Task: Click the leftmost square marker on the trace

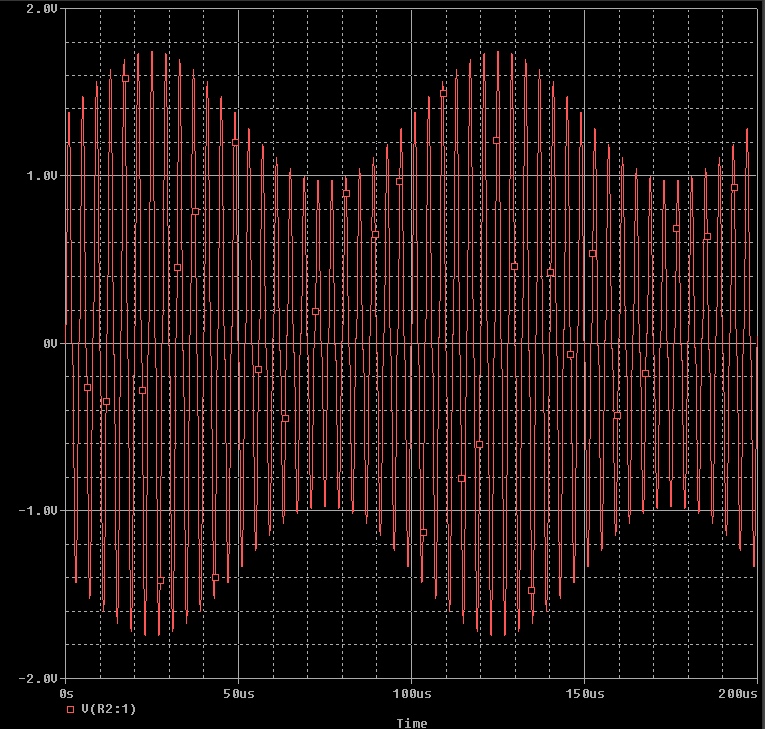Action: (87, 387)
